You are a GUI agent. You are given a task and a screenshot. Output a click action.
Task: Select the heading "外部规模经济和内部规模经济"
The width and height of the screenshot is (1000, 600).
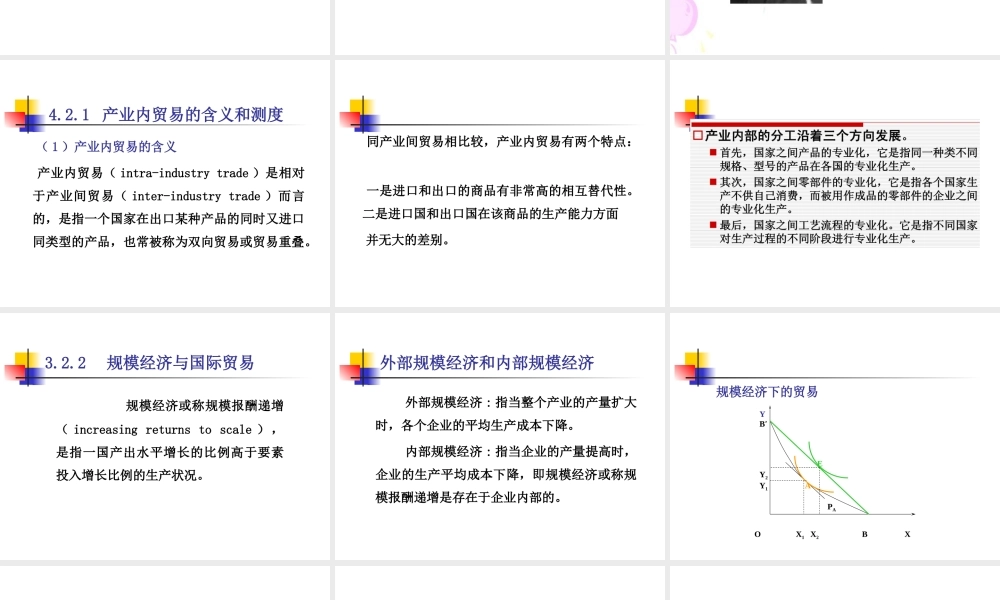click(x=485, y=362)
